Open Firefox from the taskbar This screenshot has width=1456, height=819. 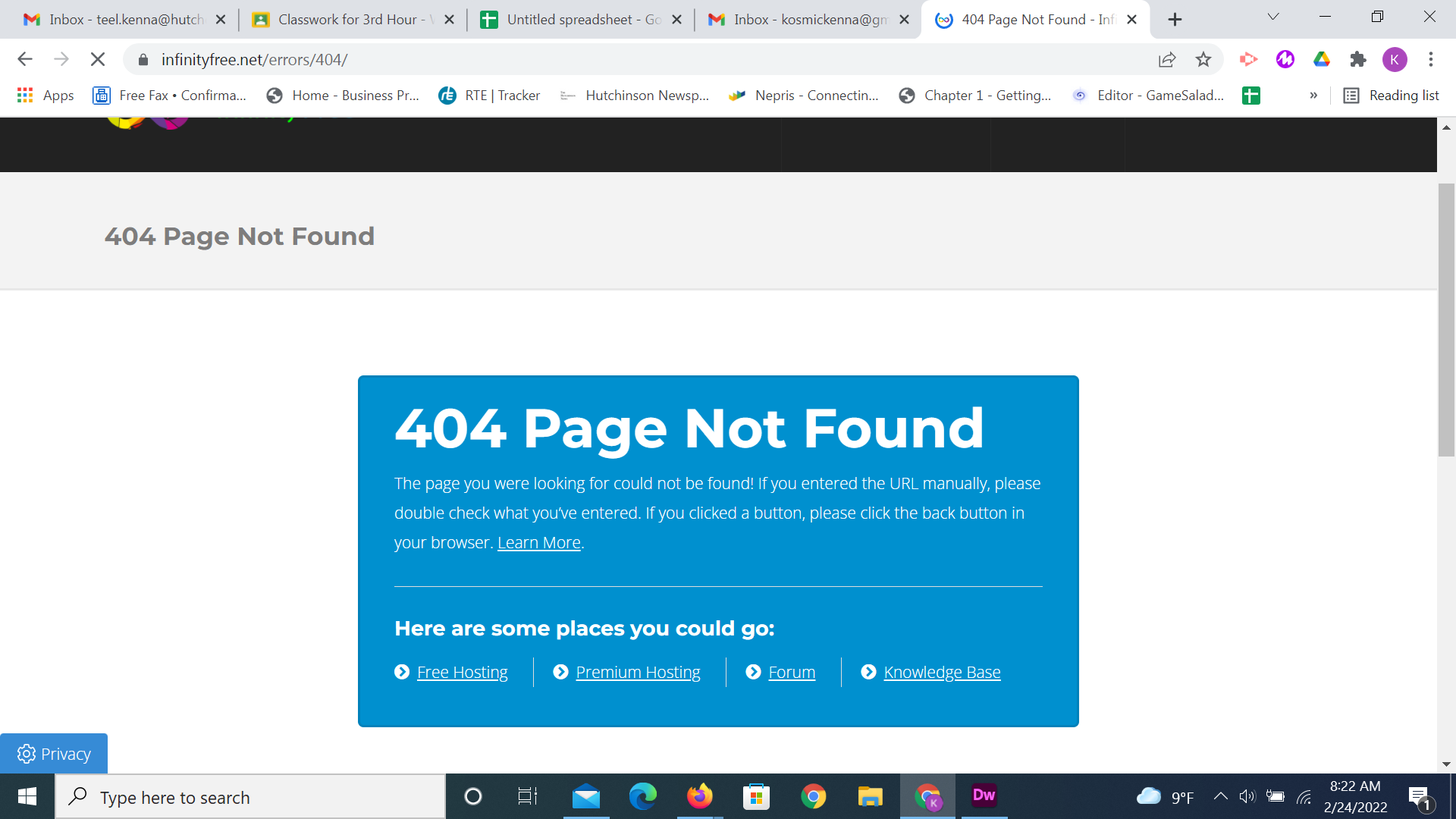(x=699, y=796)
